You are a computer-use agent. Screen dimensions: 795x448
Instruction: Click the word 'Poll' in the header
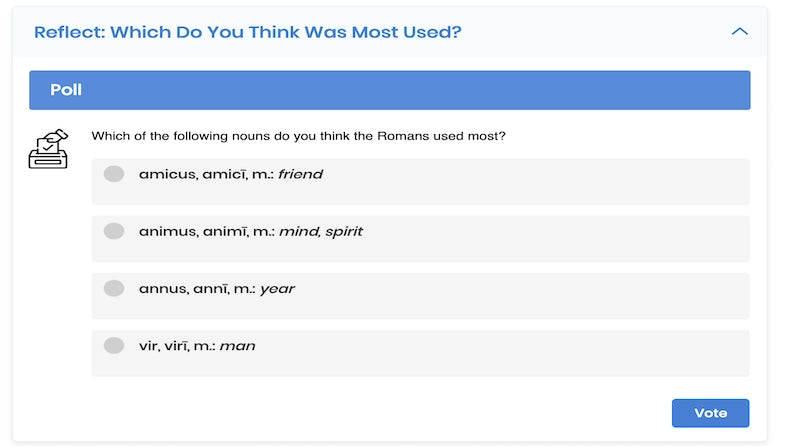(66, 90)
